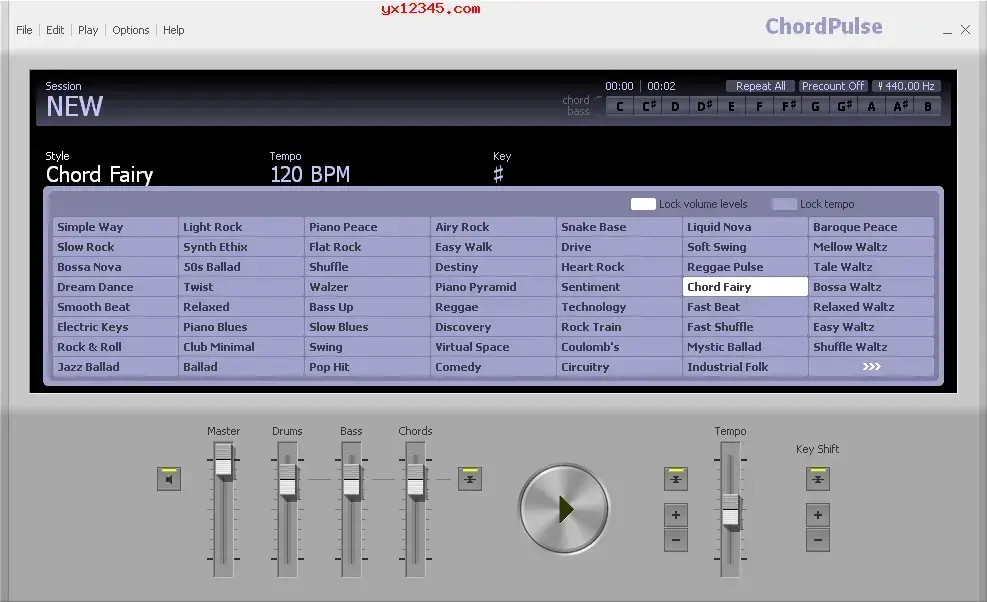Select the D chord key button
Image resolution: width=987 pixels, height=602 pixels.
675,106
